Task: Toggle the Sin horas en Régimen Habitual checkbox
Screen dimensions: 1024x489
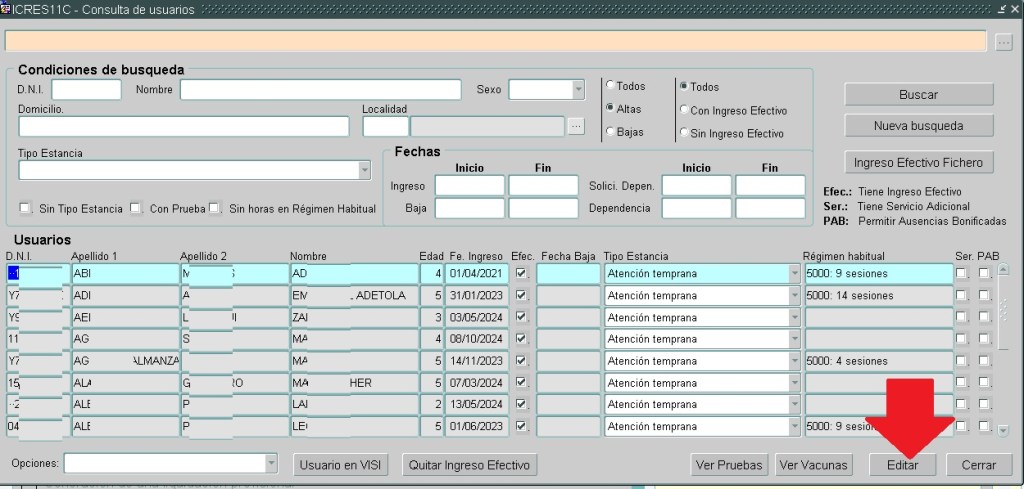Action: coord(215,209)
